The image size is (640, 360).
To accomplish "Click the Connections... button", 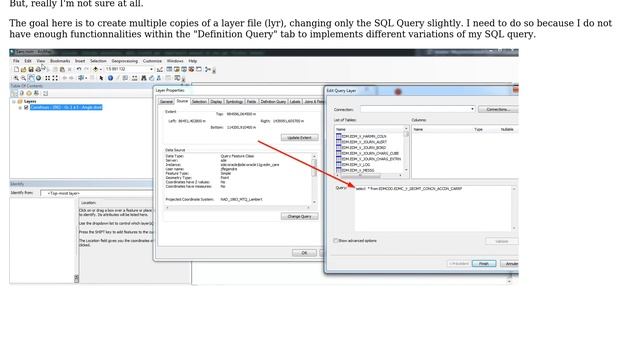I will click(x=498, y=109).
